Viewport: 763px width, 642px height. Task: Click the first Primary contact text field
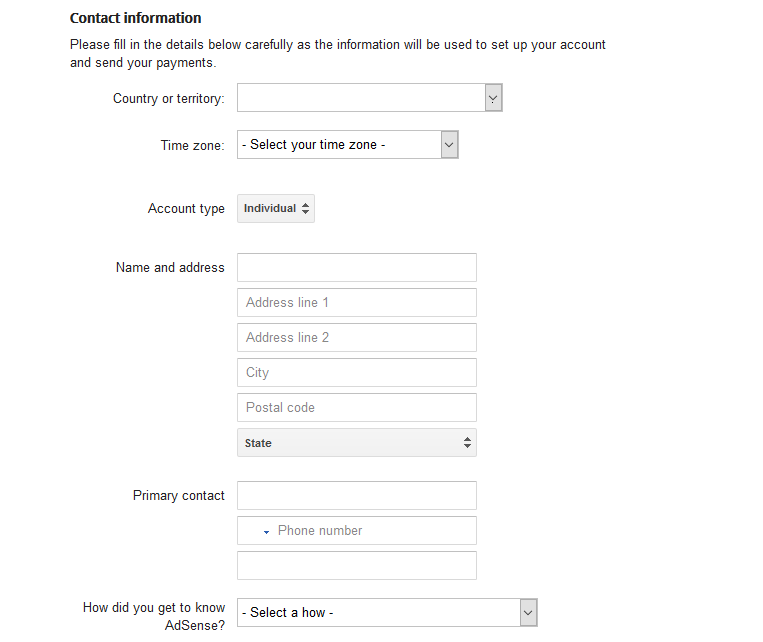click(x=356, y=495)
